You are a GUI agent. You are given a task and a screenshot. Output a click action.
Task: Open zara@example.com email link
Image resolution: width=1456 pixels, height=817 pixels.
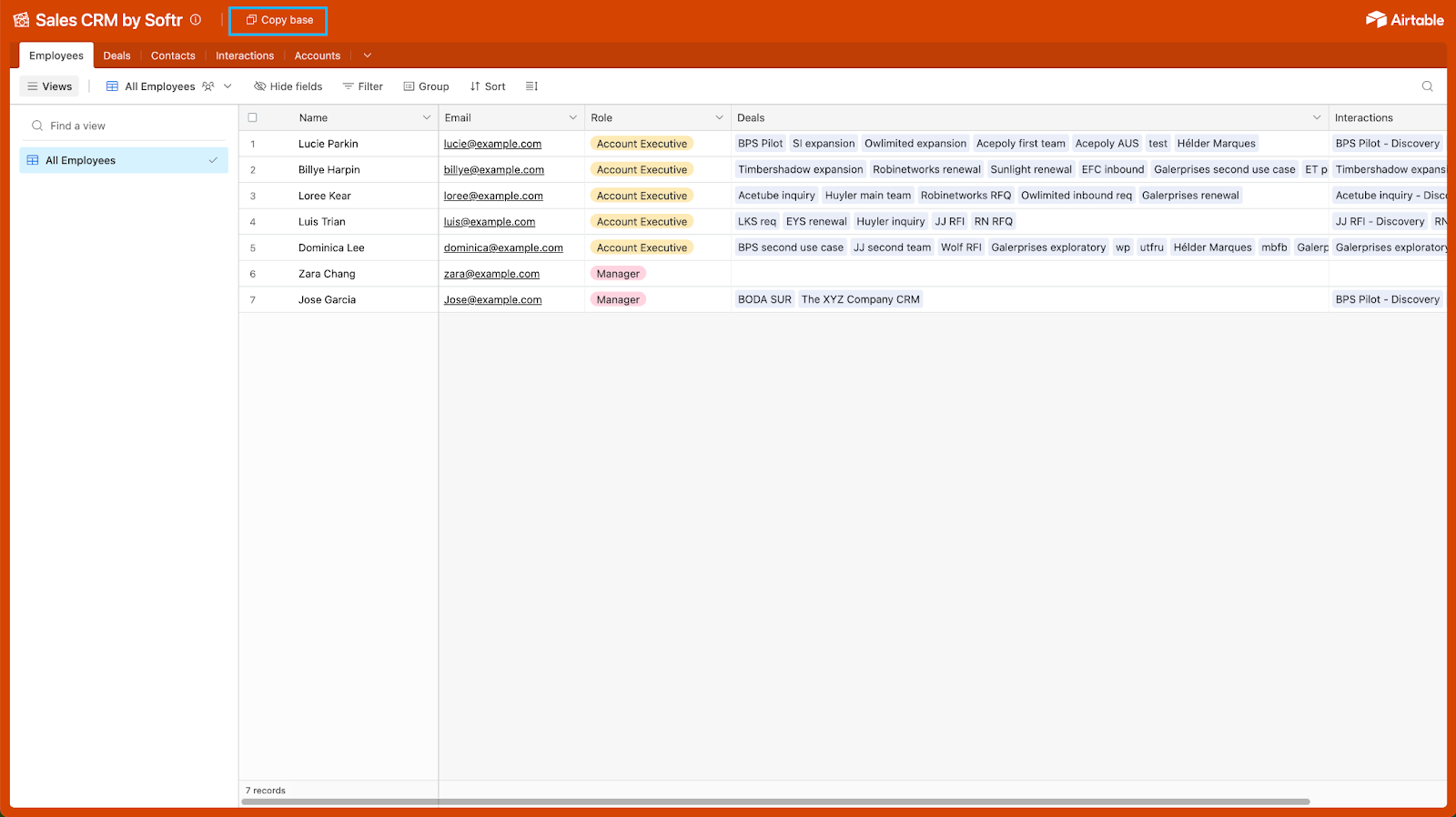[491, 274]
